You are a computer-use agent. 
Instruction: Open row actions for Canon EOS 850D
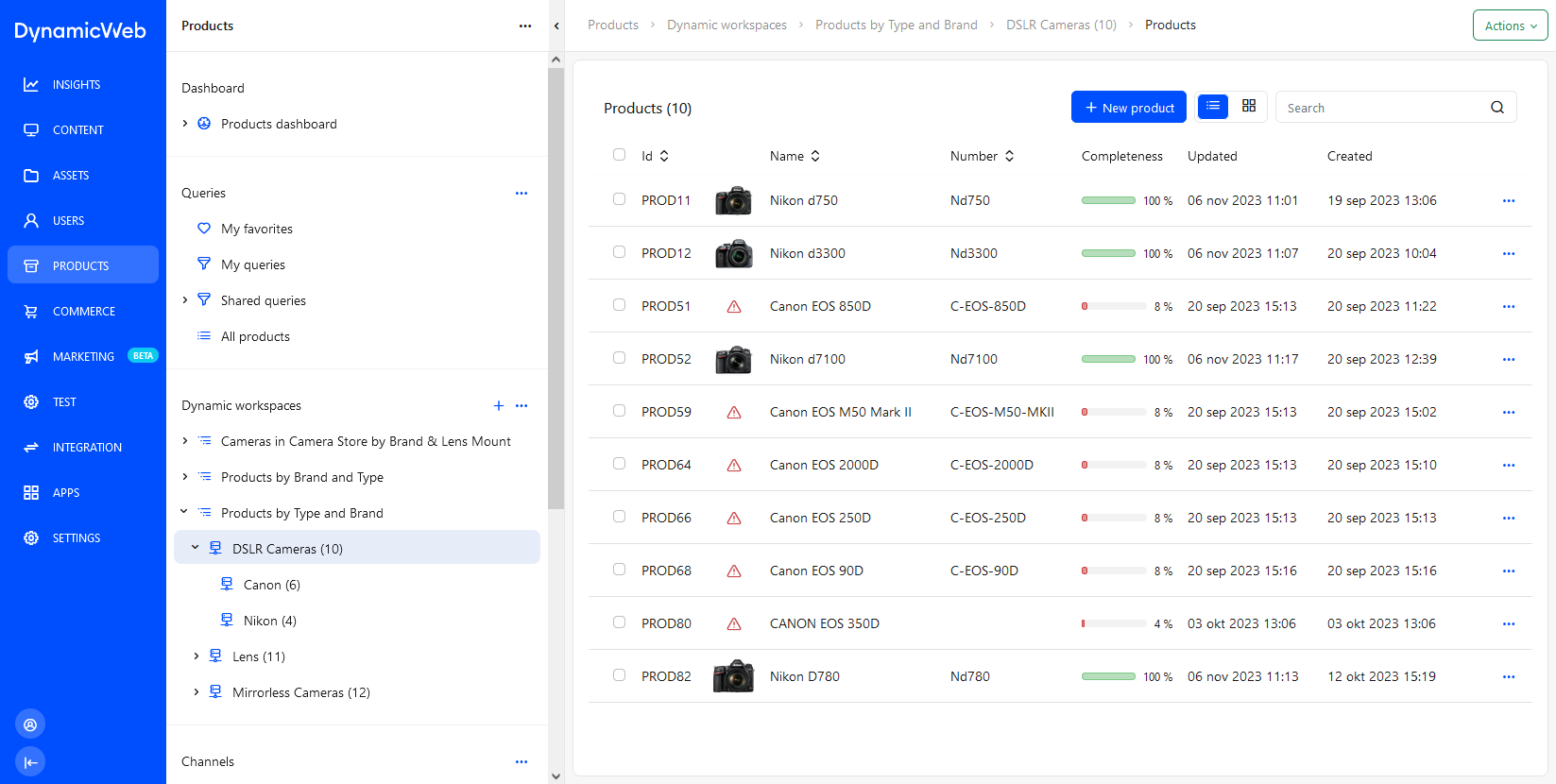point(1509,307)
